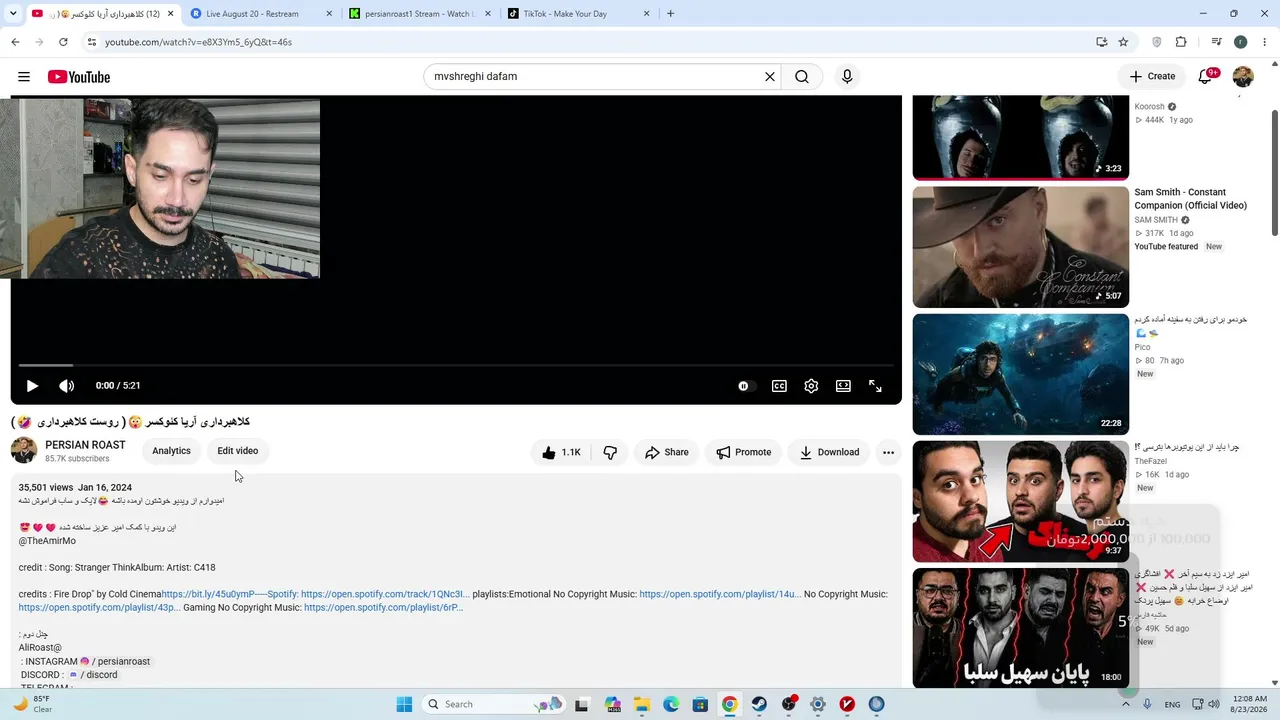
Task: Bookmark this page with the star
Action: tap(1123, 42)
